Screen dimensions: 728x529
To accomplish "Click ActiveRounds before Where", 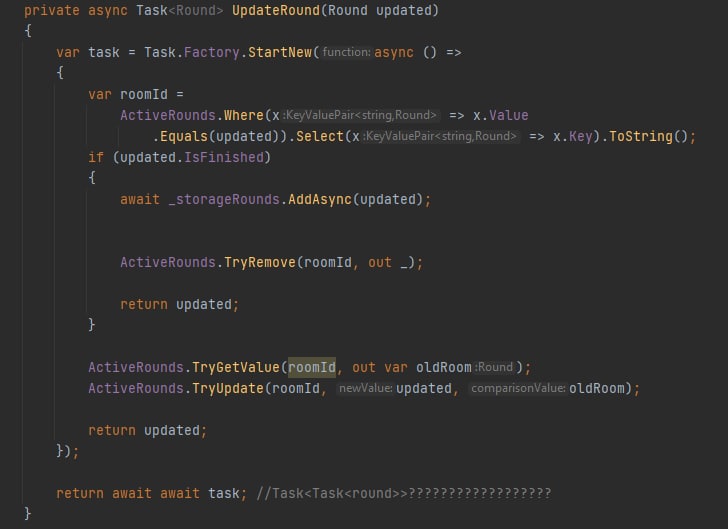I will click(168, 115).
